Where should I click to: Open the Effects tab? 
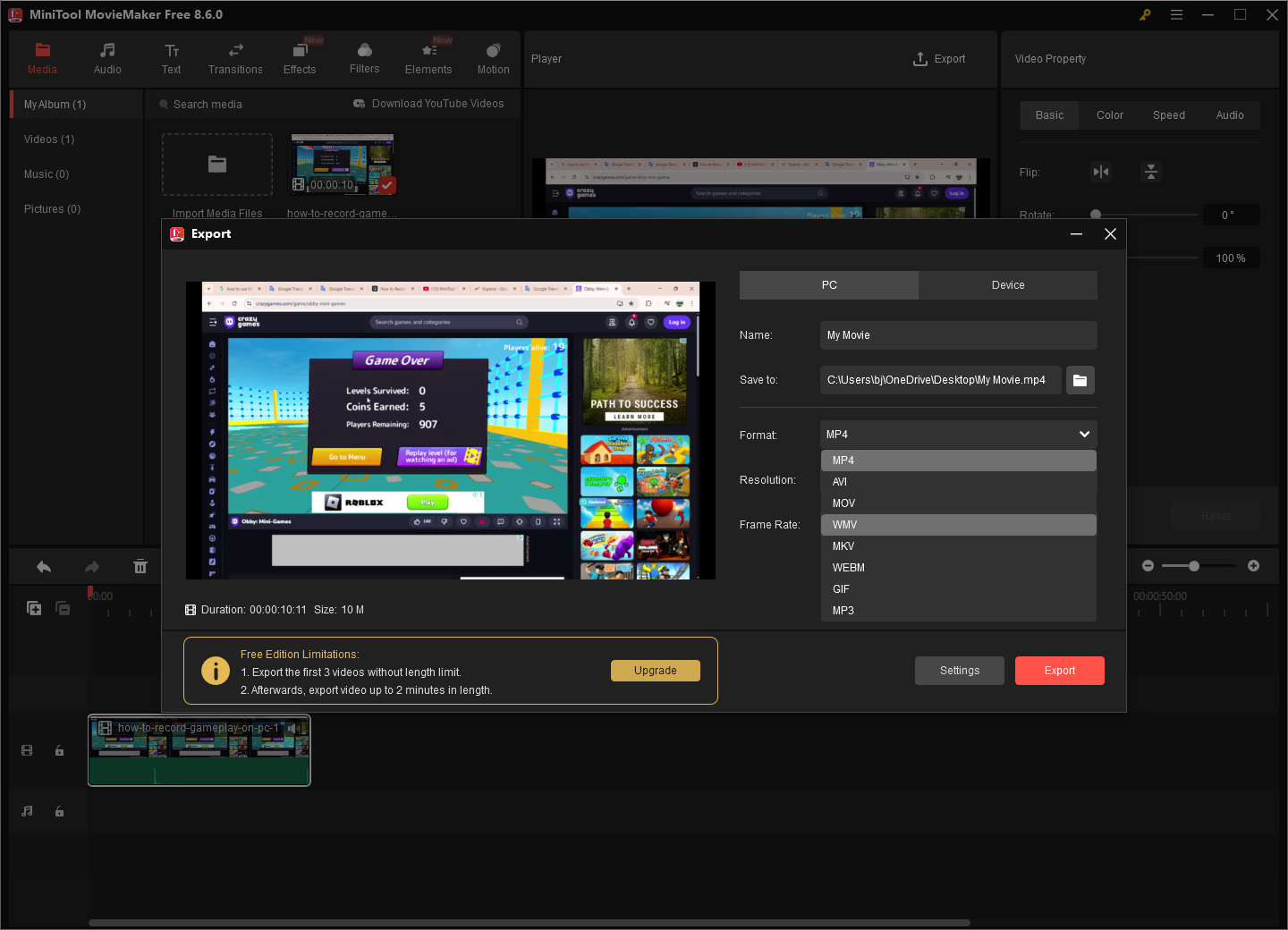[300, 59]
